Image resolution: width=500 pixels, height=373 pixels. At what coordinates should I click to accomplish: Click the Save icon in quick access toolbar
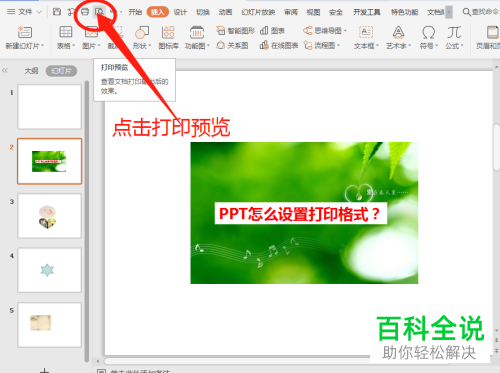tap(57, 12)
